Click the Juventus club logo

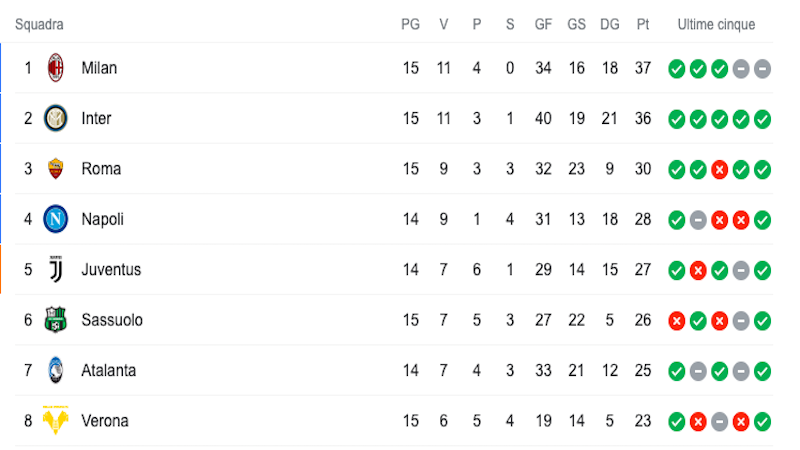pyautogui.click(x=56, y=269)
